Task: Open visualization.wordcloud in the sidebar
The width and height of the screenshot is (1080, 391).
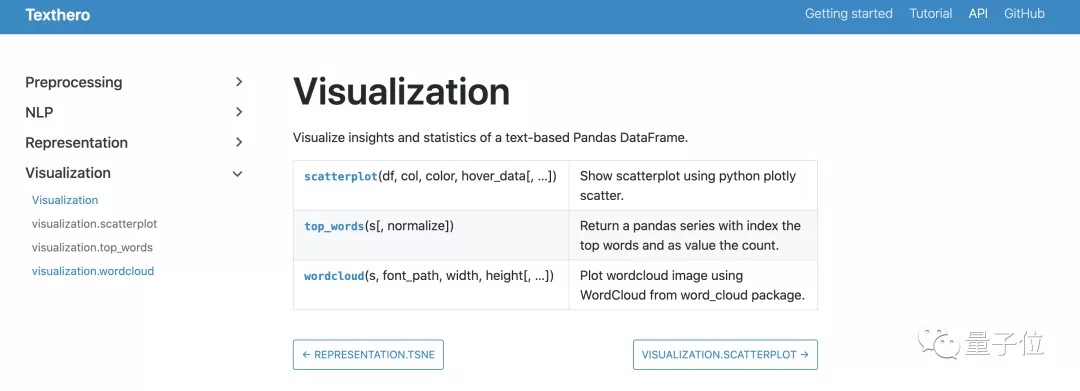Action: (x=93, y=271)
